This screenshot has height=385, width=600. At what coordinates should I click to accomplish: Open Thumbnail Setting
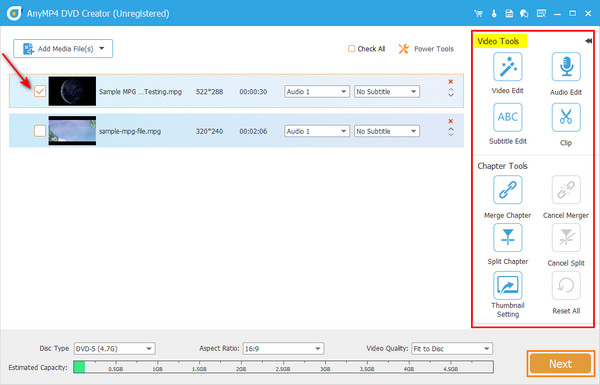(x=507, y=285)
